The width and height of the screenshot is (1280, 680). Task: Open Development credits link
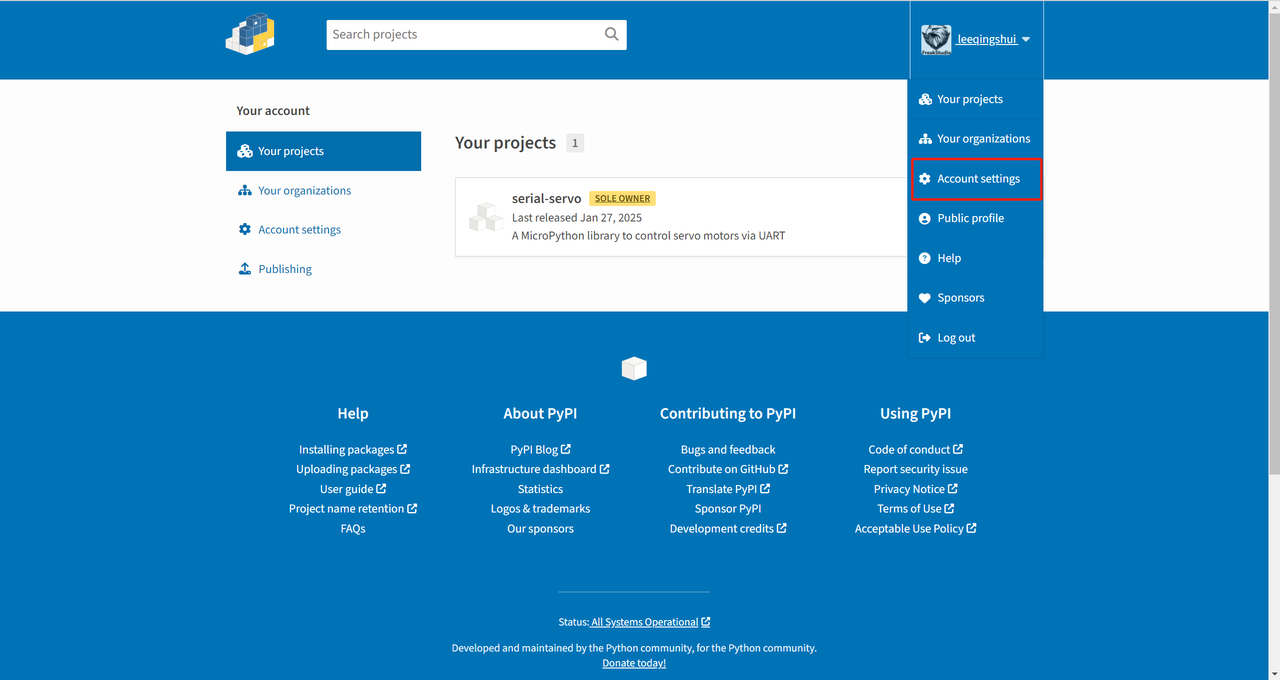point(728,528)
